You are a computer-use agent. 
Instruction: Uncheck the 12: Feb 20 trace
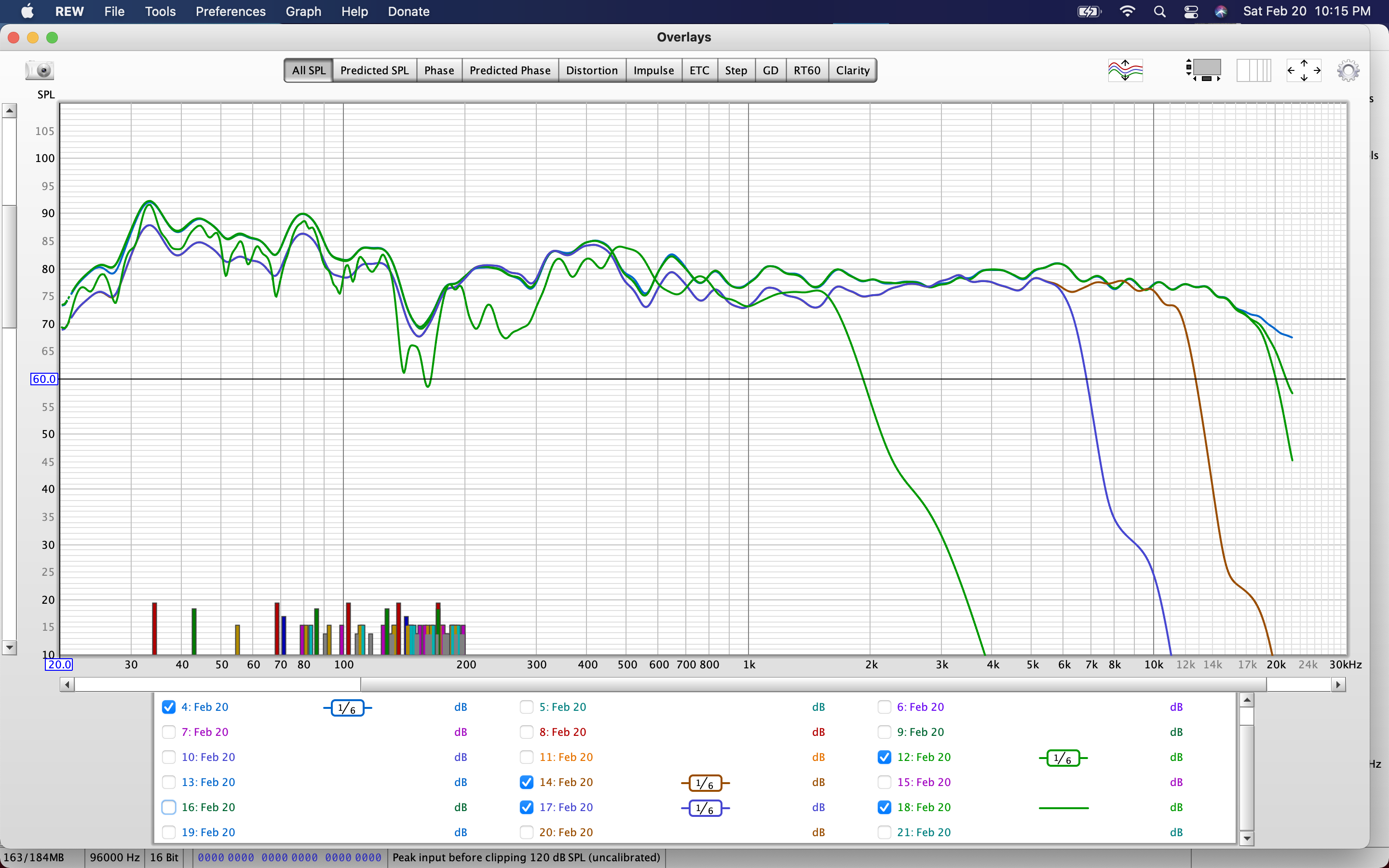(x=885, y=757)
